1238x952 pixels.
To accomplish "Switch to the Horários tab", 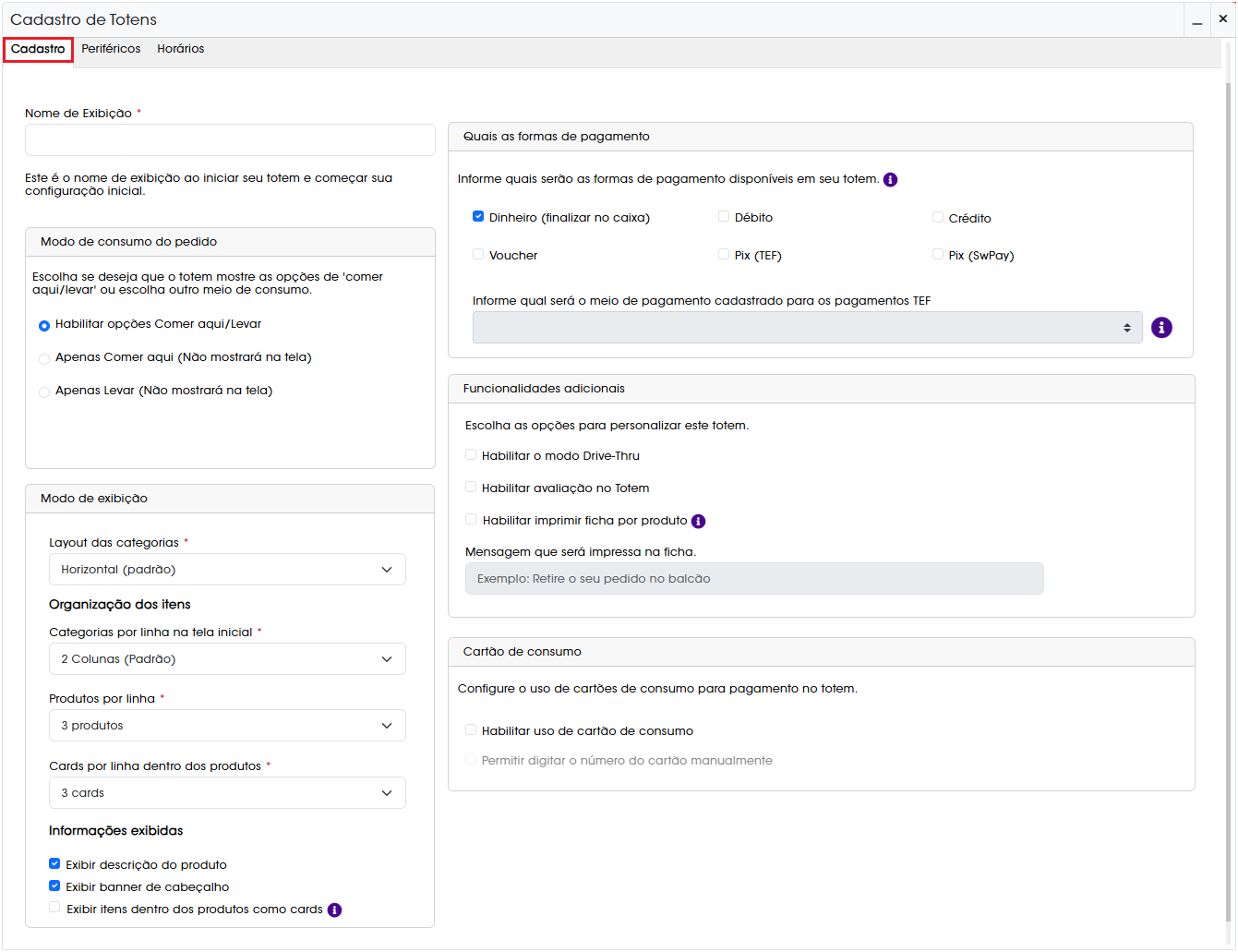I will click(181, 49).
